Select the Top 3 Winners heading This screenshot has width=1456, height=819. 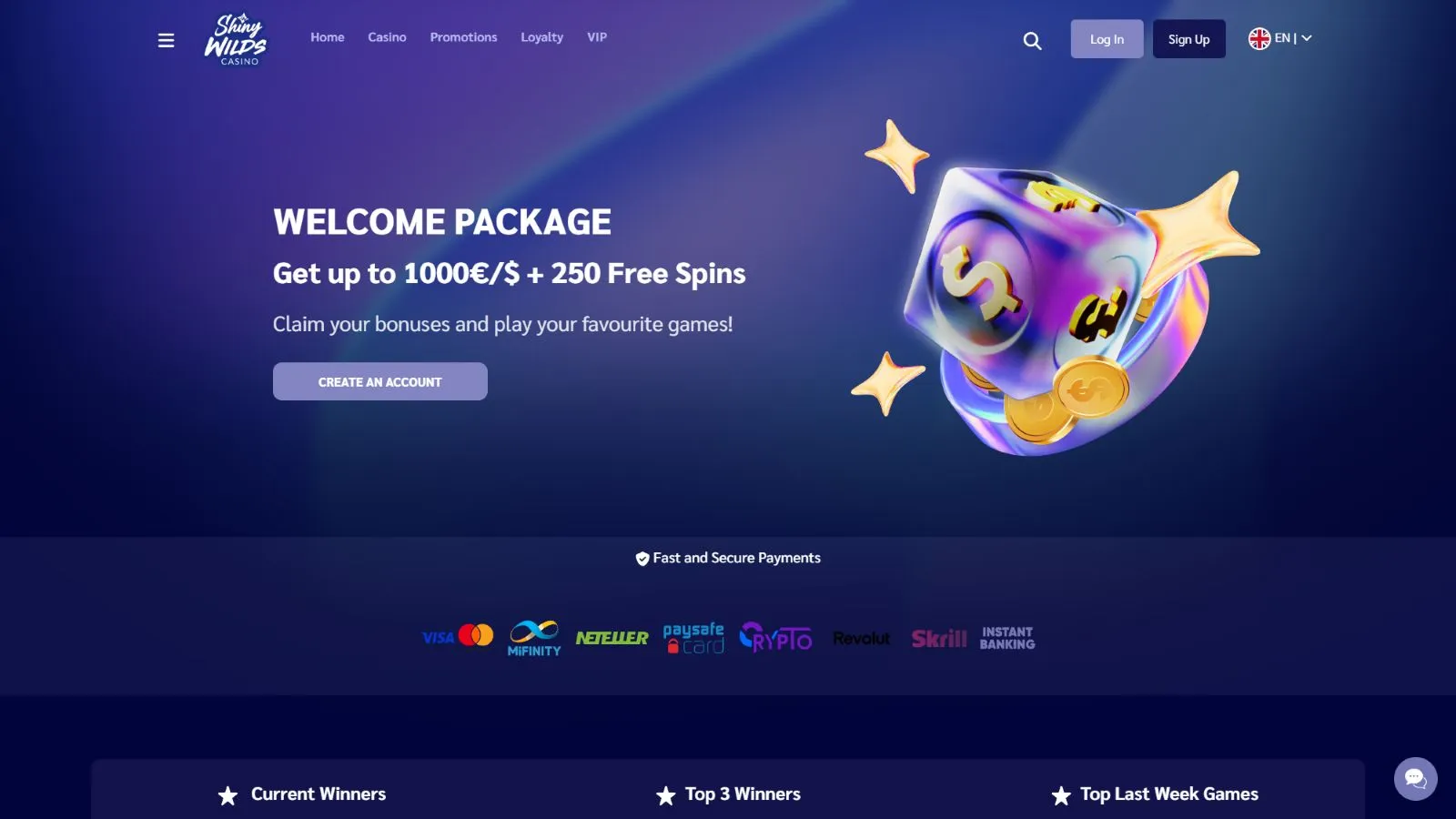click(x=743, y=794)
